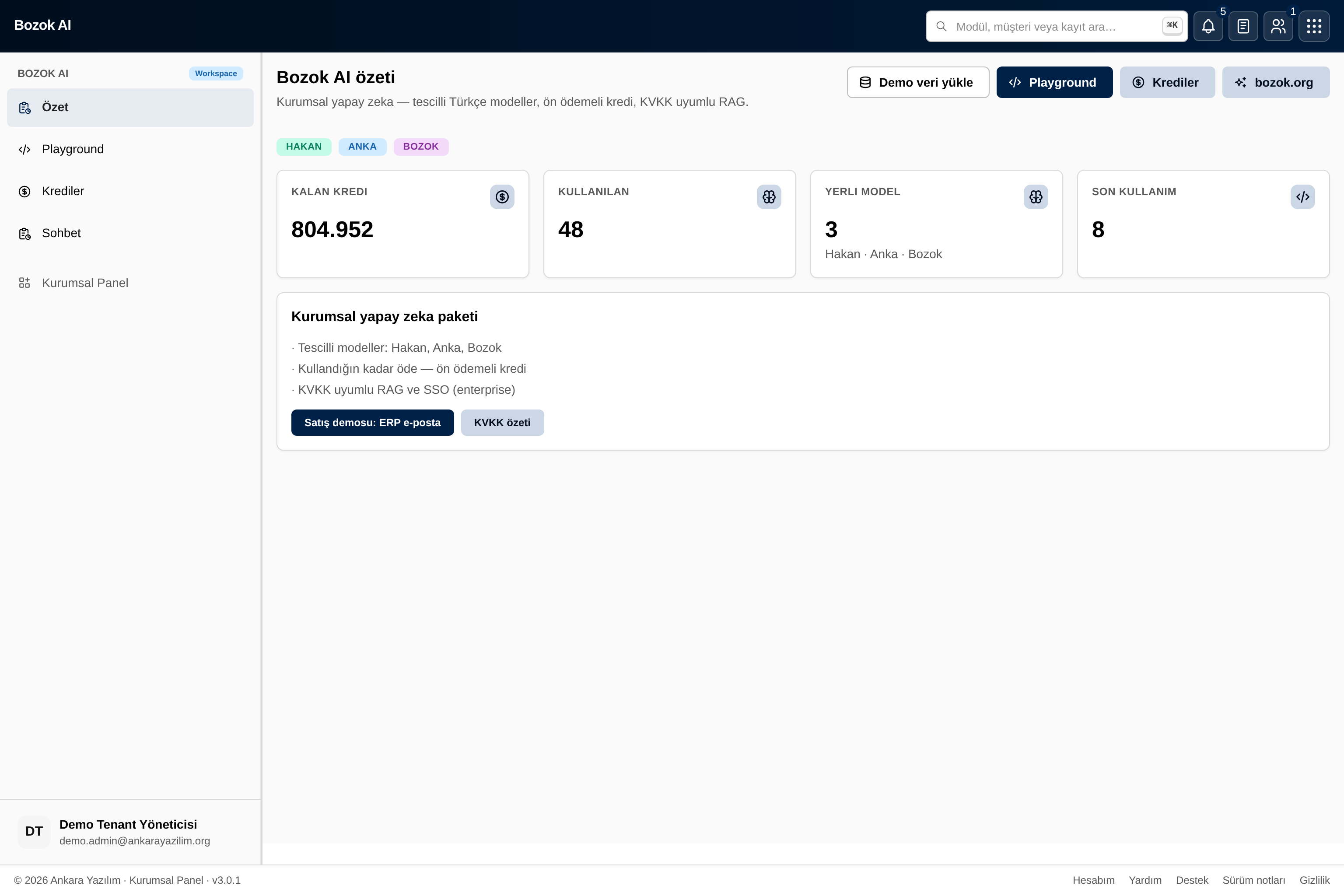1344x896 pixels.
Task: Click the Özet sidebar clipboard icon
Action: click(x=24, y=108)
